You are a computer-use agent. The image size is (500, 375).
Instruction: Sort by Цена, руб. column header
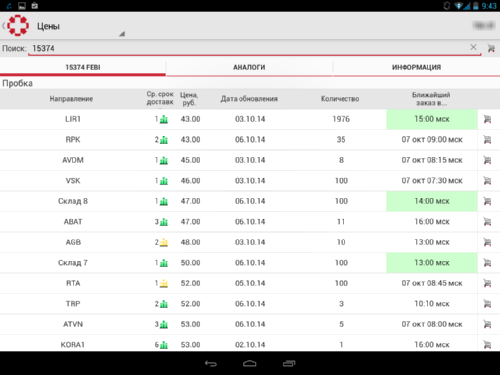(189, 99)
